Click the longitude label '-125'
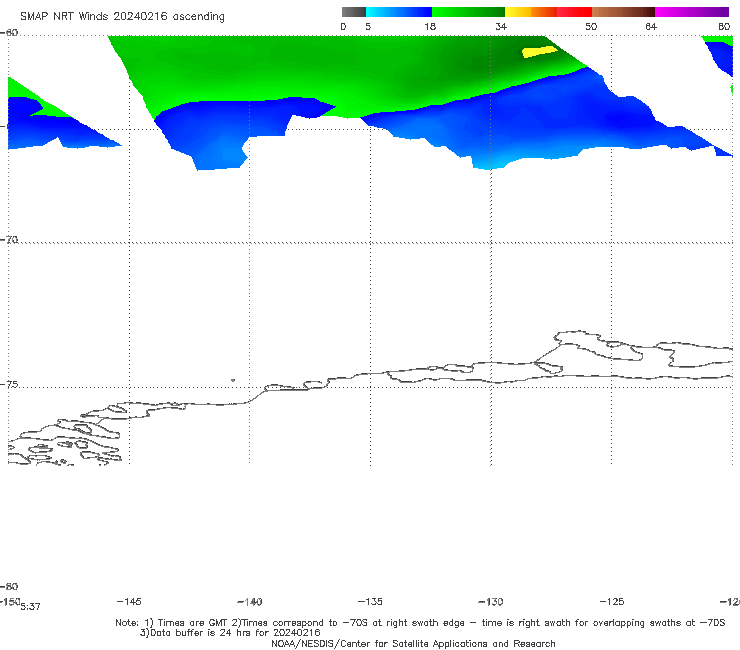Screen dimensions: 740x650 click(612, 601)
